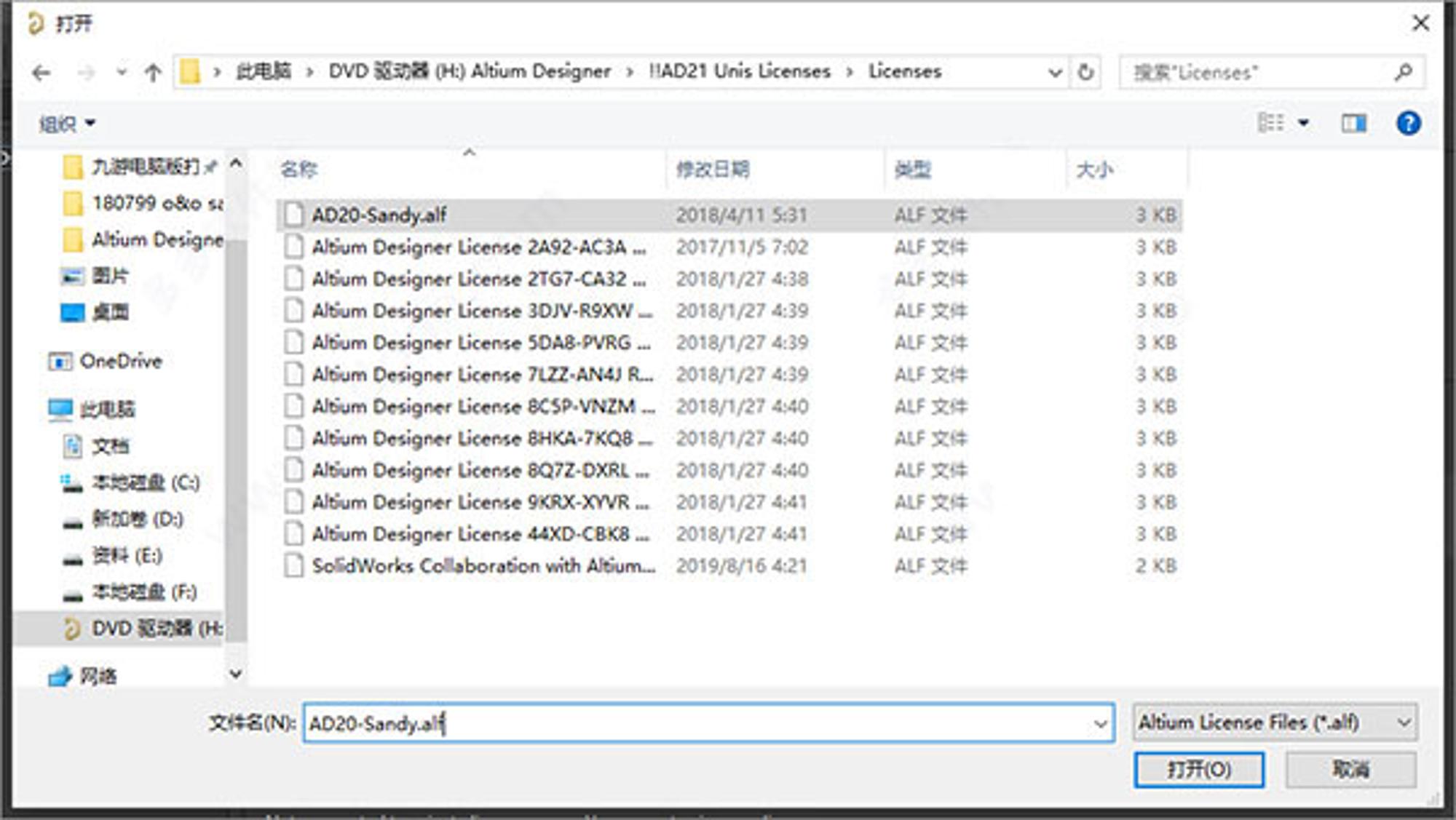Viewport: 1456px width, 820px height.
Task: Click the Licenses breadcrumb segment
Action: click(x=905, y=71)
